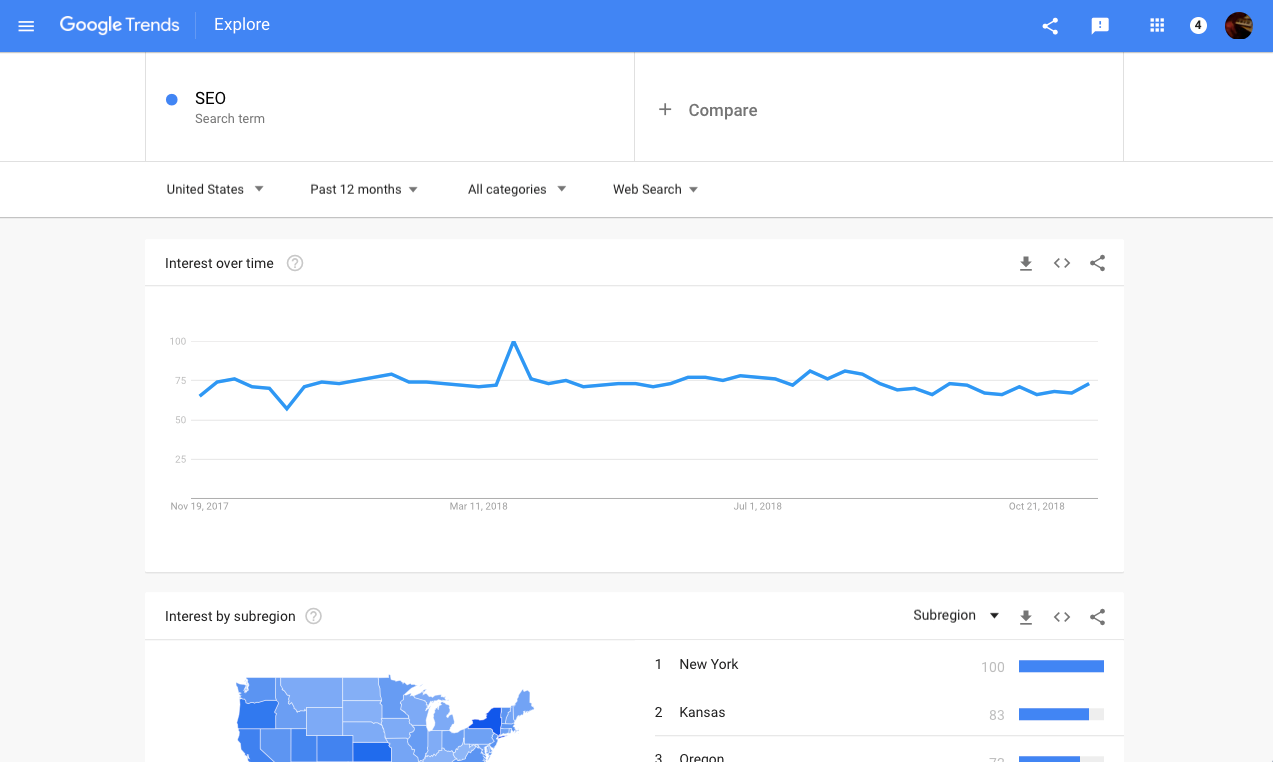Add a comparison term with Compare
The image size is (1273, 762).
click(x=707, y=110)
